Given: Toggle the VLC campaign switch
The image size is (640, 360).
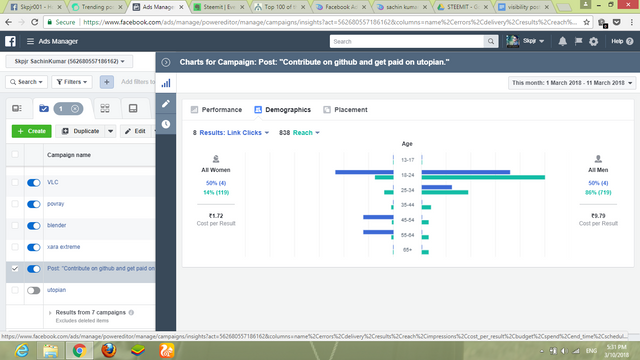Looking at the screenshot, I should (x=33, y=182).
